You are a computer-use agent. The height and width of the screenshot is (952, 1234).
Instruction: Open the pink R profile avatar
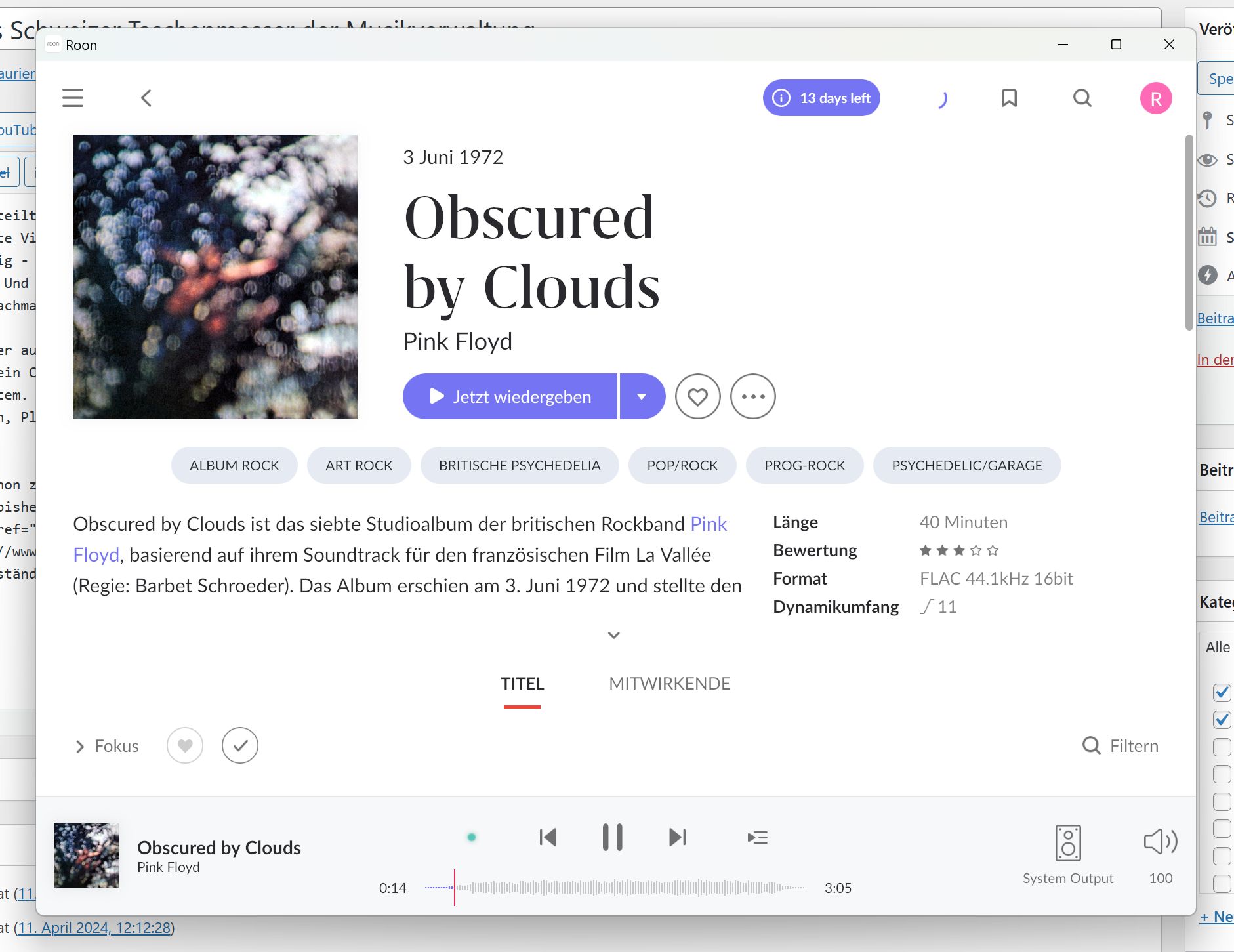point(1156,98)
